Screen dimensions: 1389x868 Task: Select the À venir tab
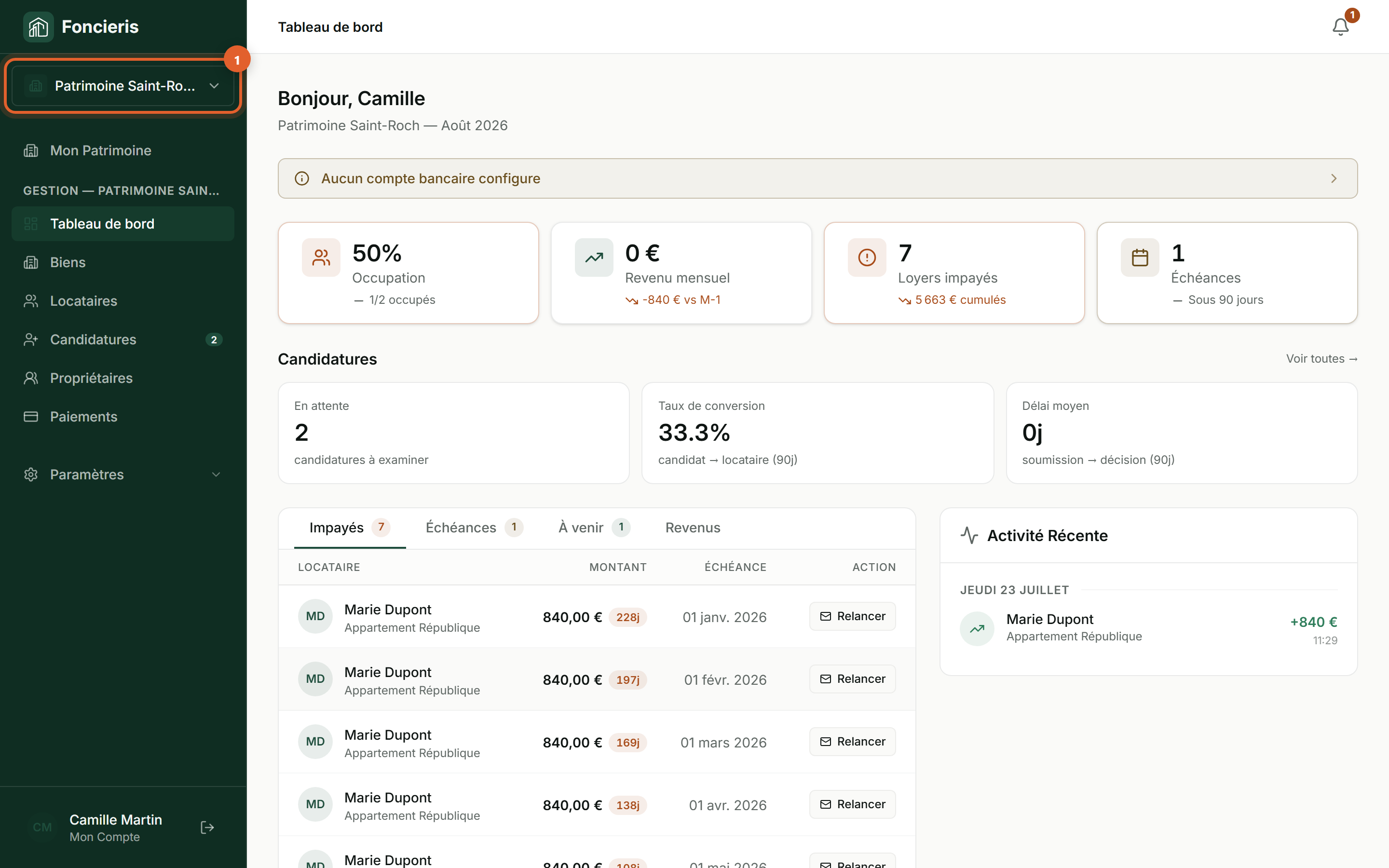[594, 528]
